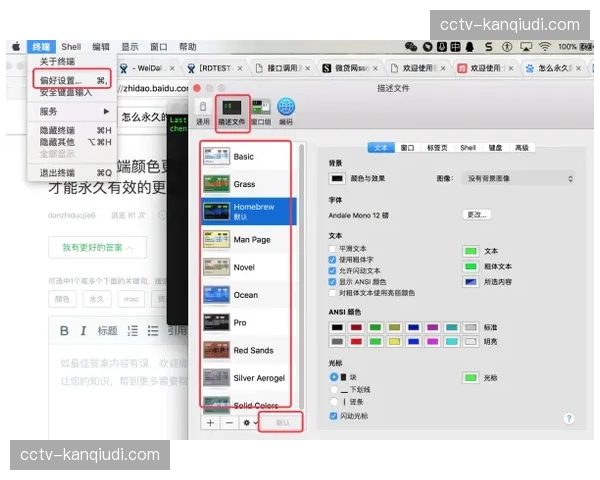Choose Quit Terminal (退出终端) menu item

72,173
